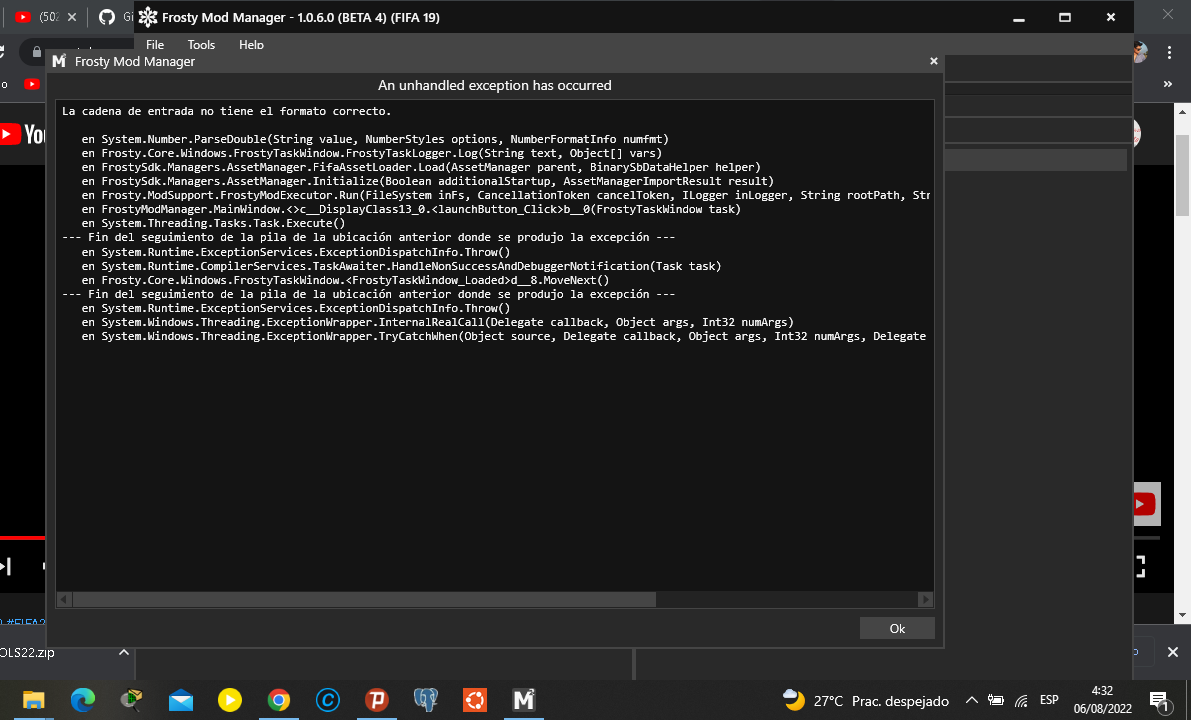
Task: Click the stack line 'launchButton_Click'
Action: coord(411,209)
